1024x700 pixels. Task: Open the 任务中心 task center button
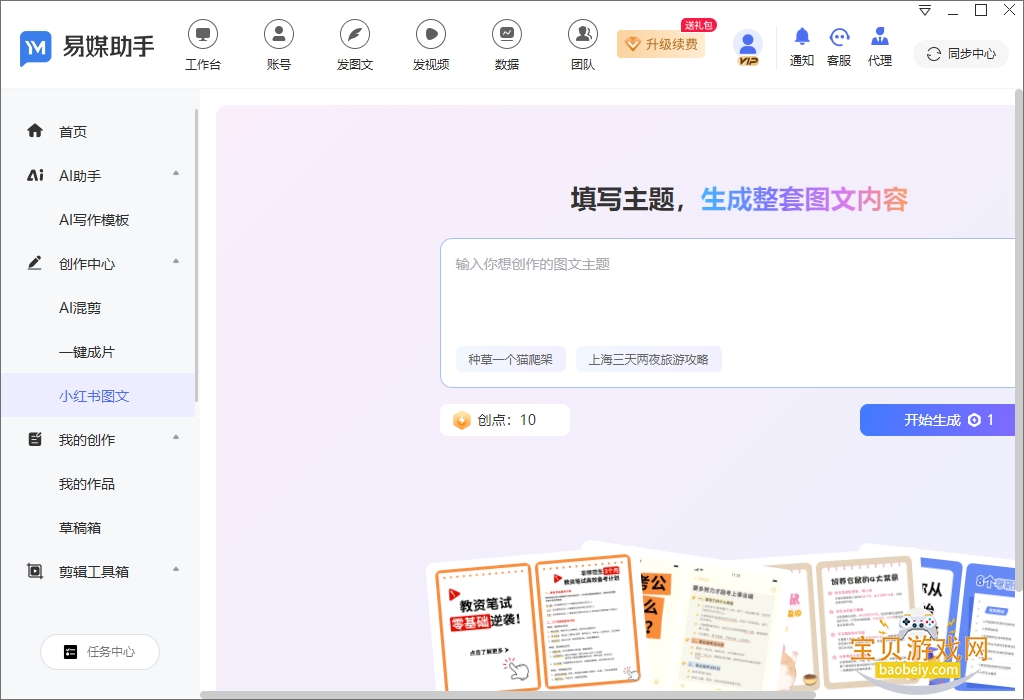[x=100, y=652]
